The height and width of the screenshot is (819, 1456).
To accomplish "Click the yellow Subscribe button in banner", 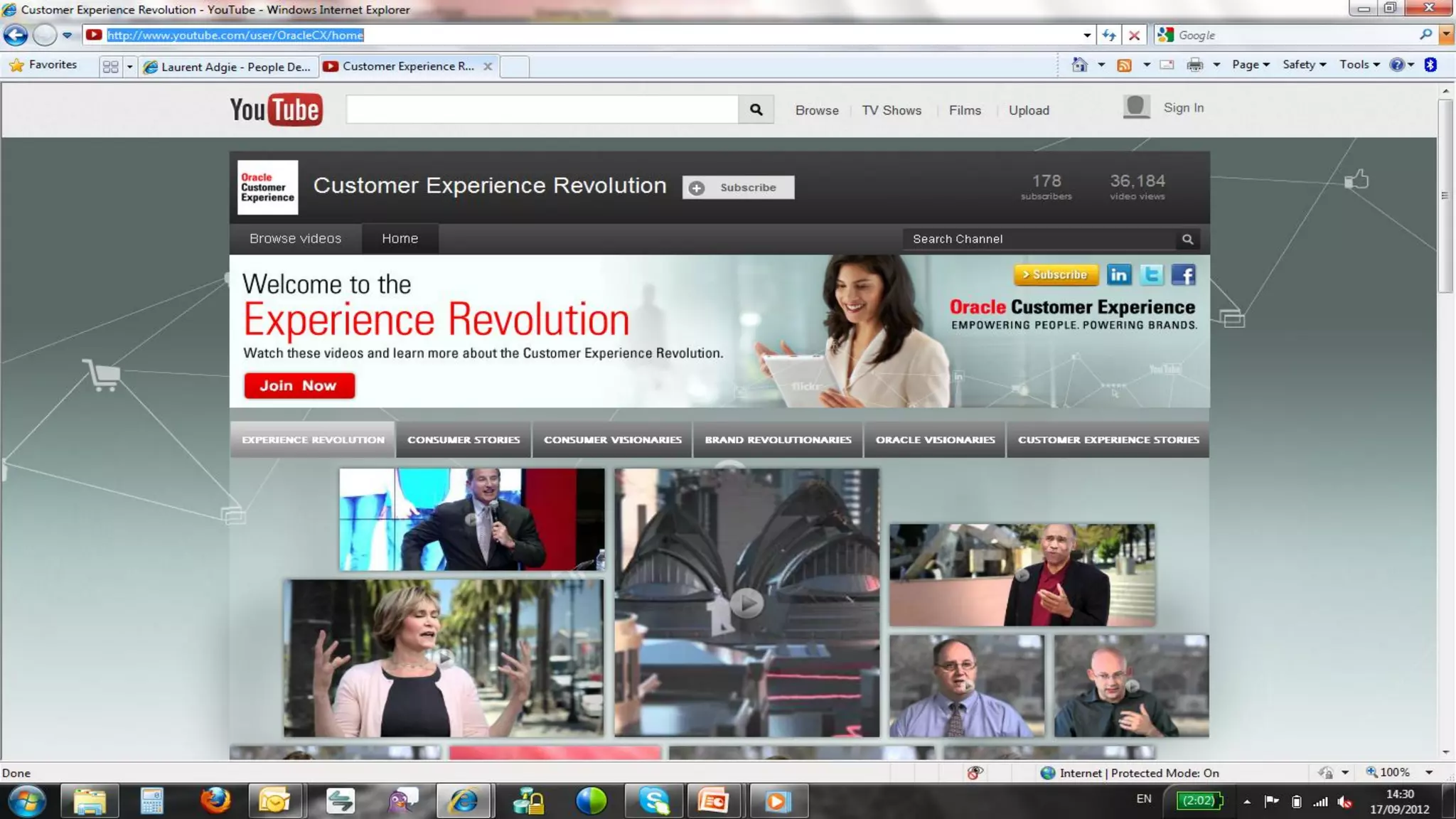I will 1056,274.
